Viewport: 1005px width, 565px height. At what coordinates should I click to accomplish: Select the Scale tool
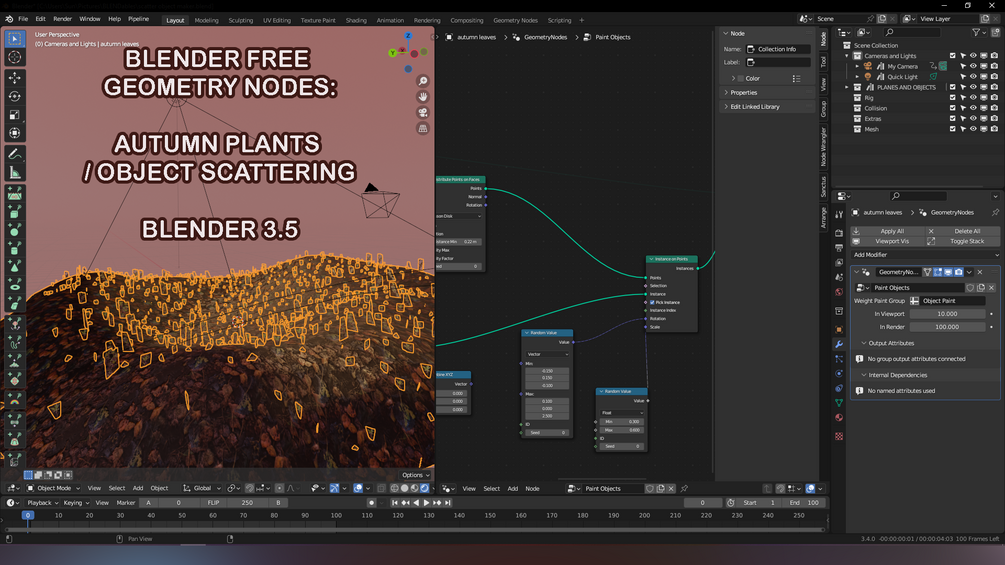click(x=14, y=115)
